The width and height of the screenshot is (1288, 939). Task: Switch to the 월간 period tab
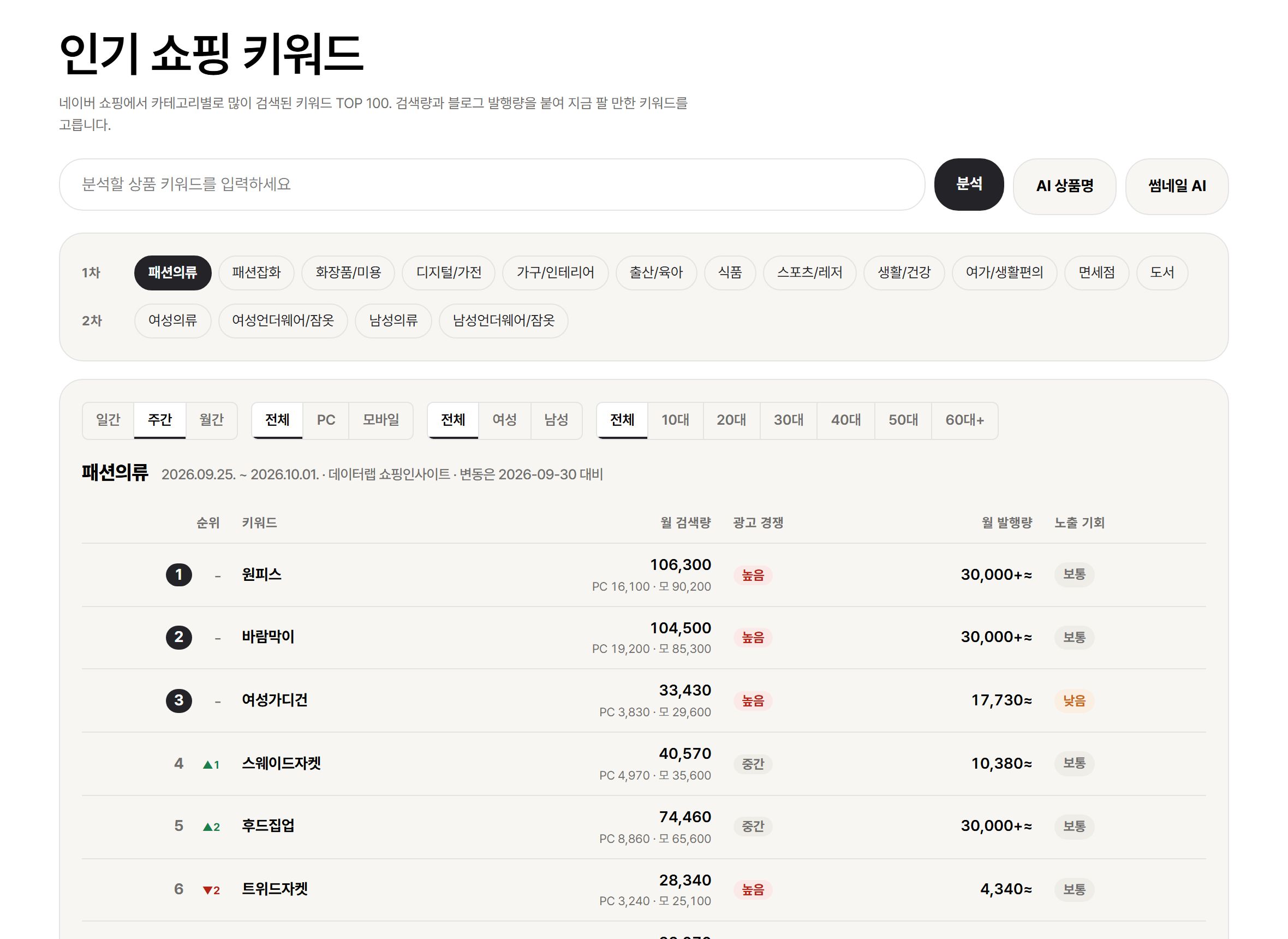(211, 420)
